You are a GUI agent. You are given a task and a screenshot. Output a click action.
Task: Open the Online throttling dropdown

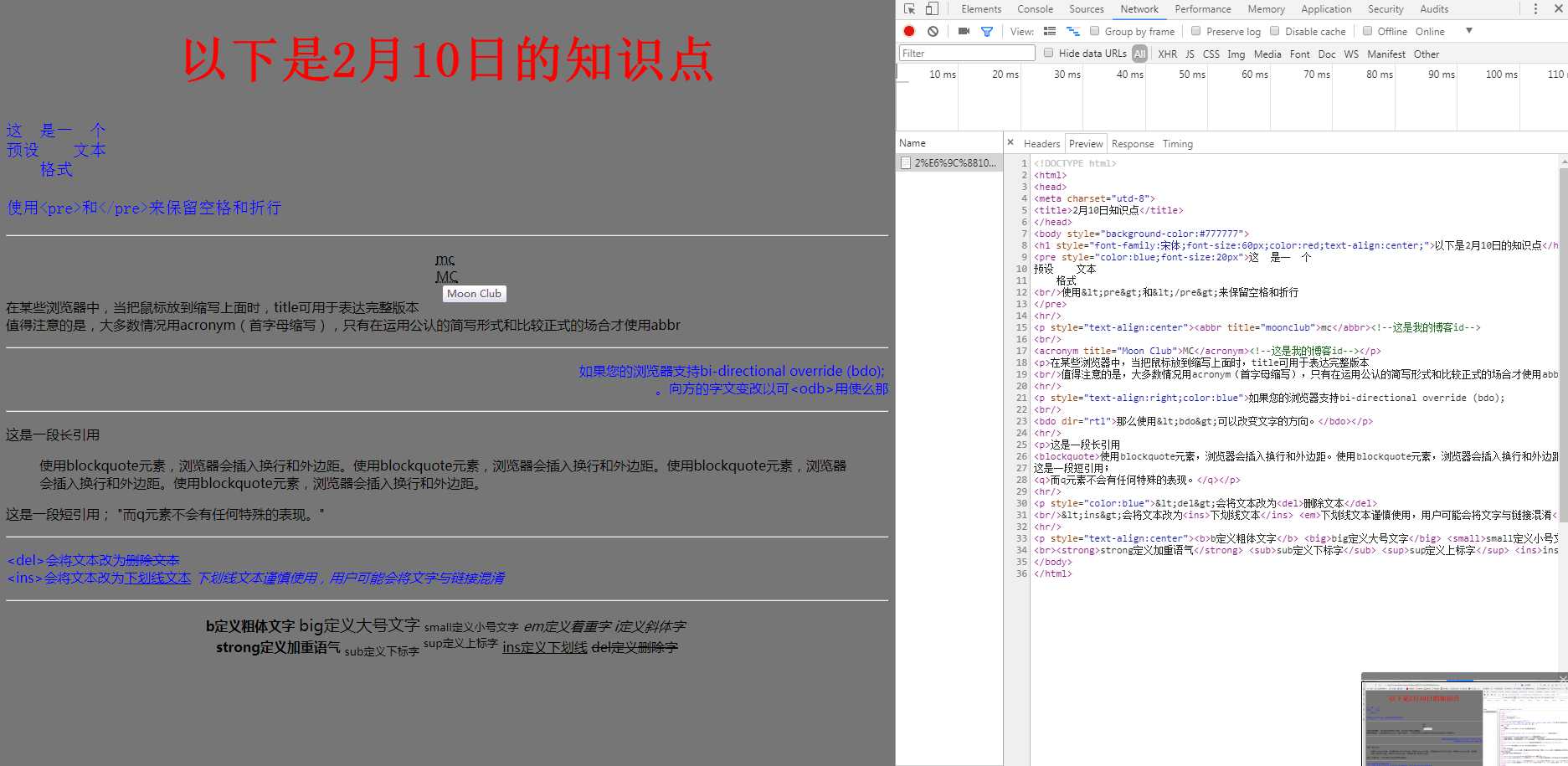(x=1430, y=32)
